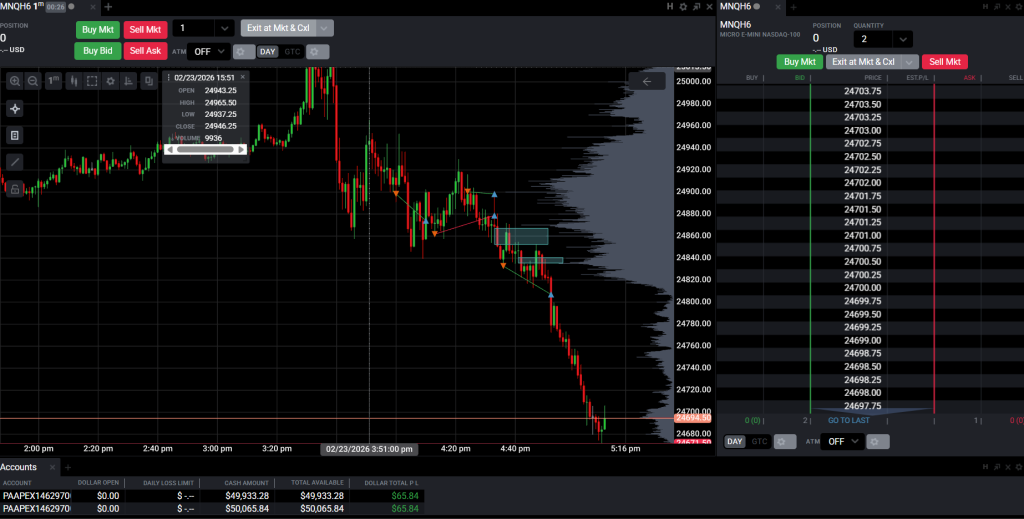
Task: Expand the DOM Exit at Mkt & Cxl arrow
Action: tap(908, 62)
